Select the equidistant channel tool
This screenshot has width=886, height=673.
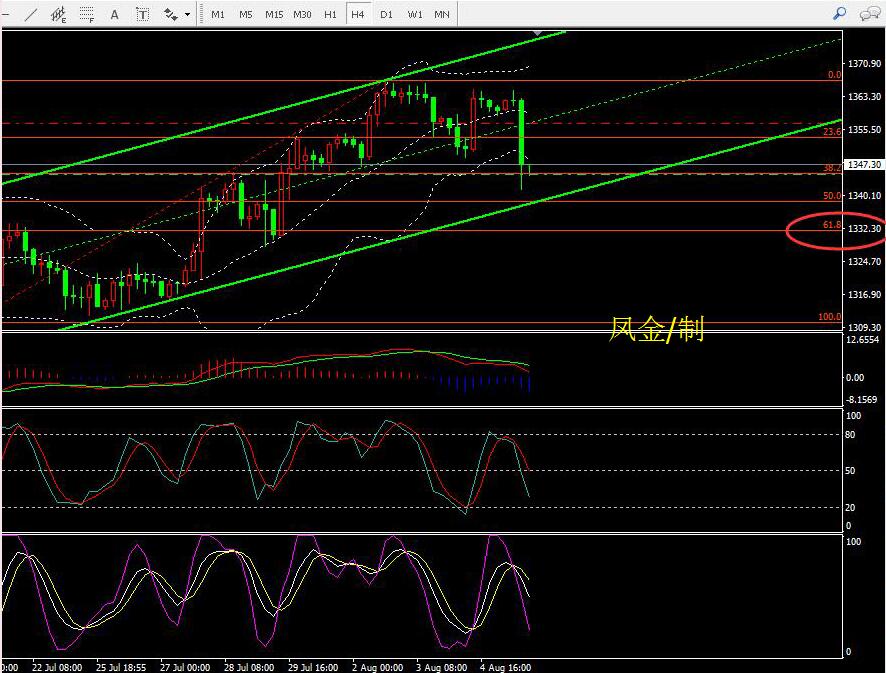tap(59, 14)
